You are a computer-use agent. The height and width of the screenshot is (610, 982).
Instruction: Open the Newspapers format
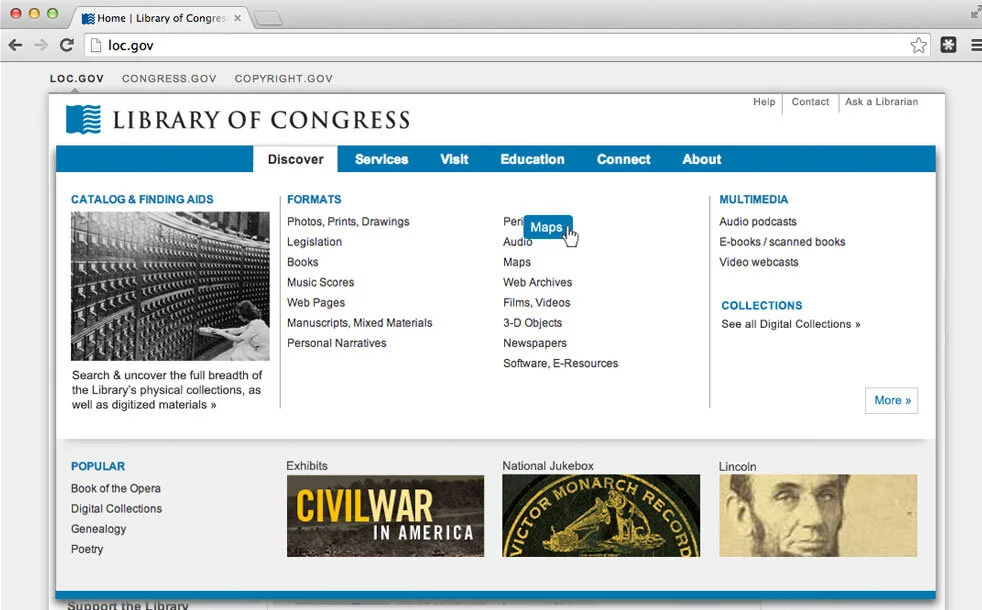[535, 343]
